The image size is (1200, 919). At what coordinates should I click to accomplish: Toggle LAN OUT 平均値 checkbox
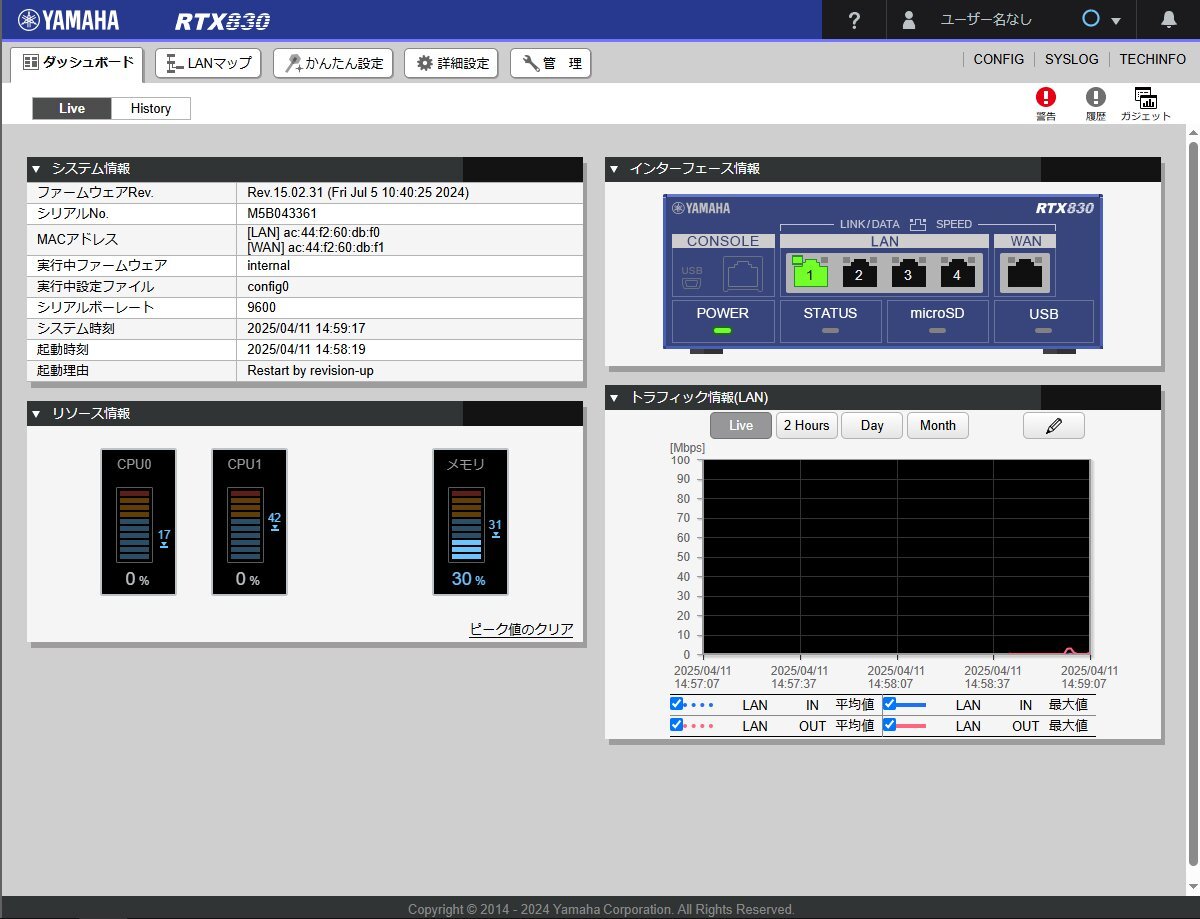point(677,725)
